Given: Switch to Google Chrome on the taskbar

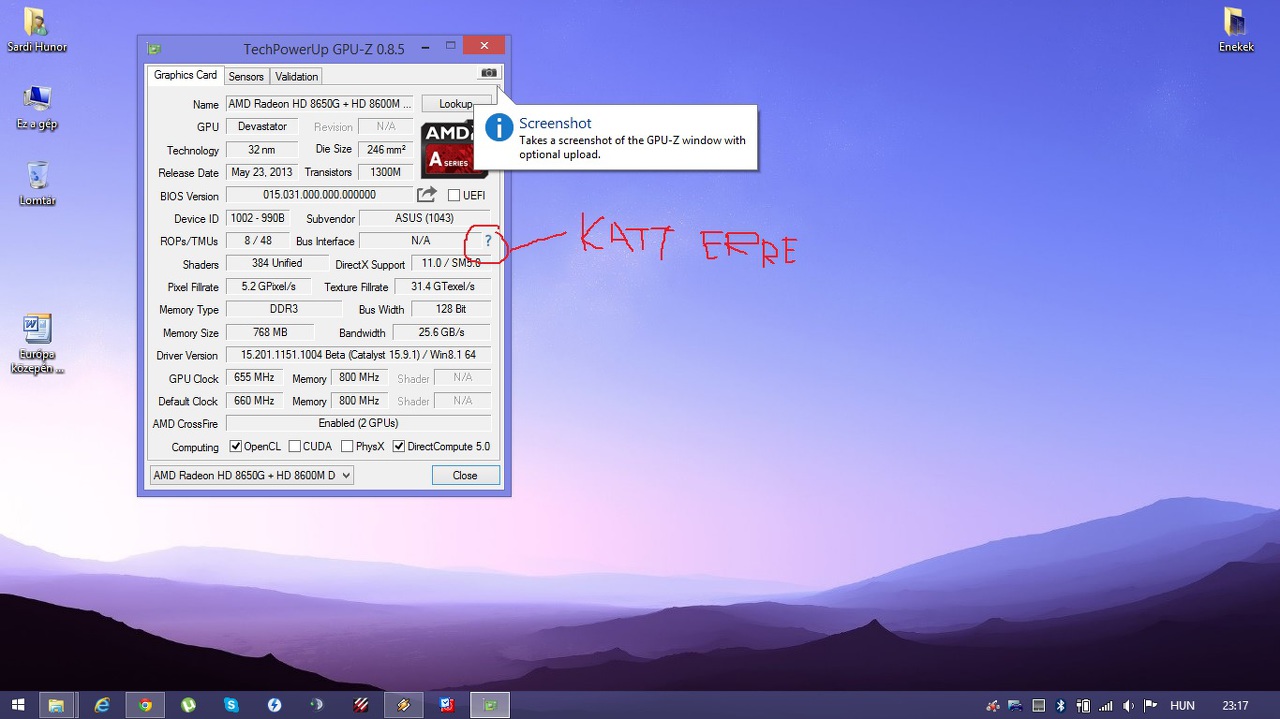Looking at the screenshot, I should [x=145, y=705].
